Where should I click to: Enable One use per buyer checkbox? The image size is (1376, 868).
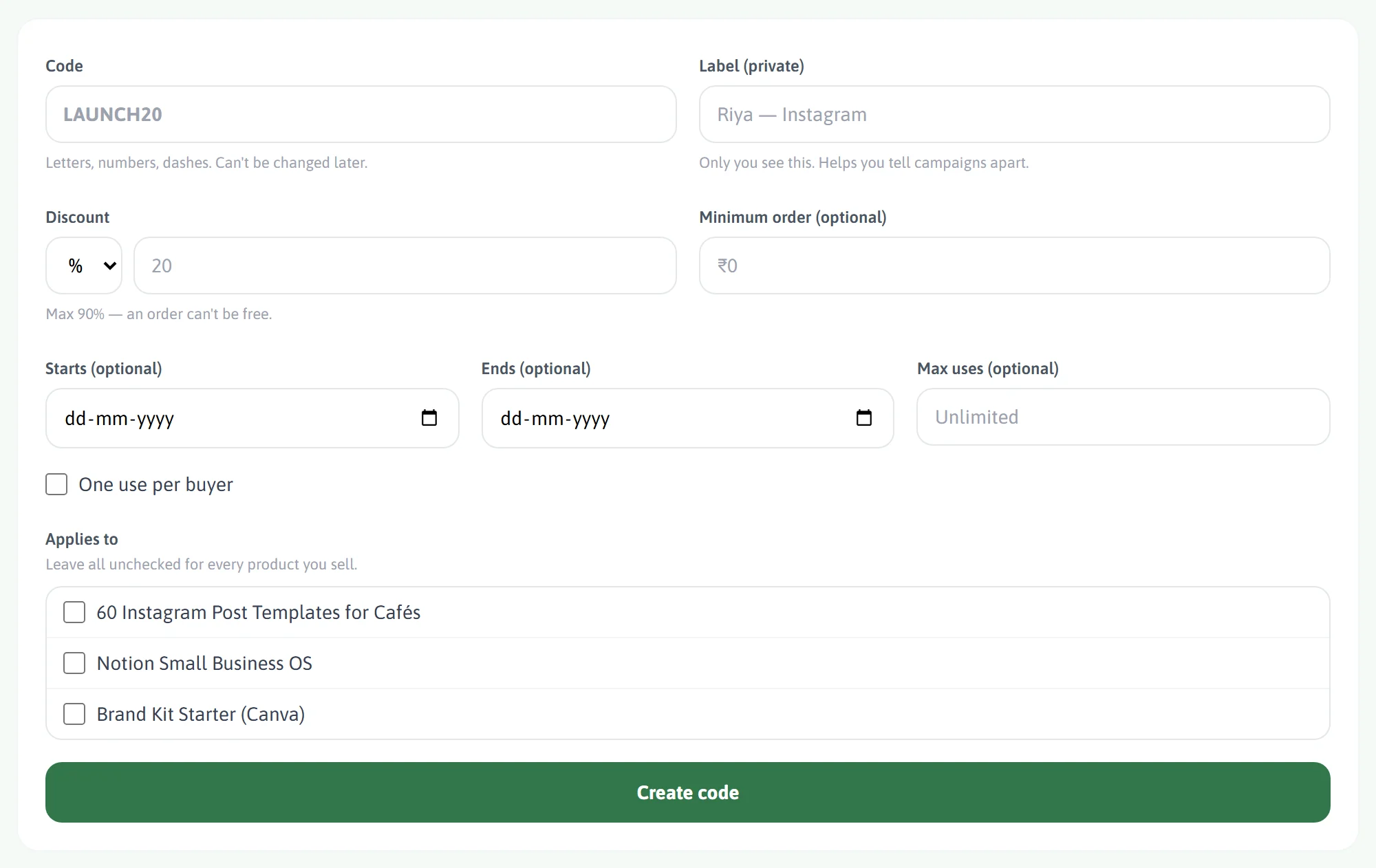(56, 484)
